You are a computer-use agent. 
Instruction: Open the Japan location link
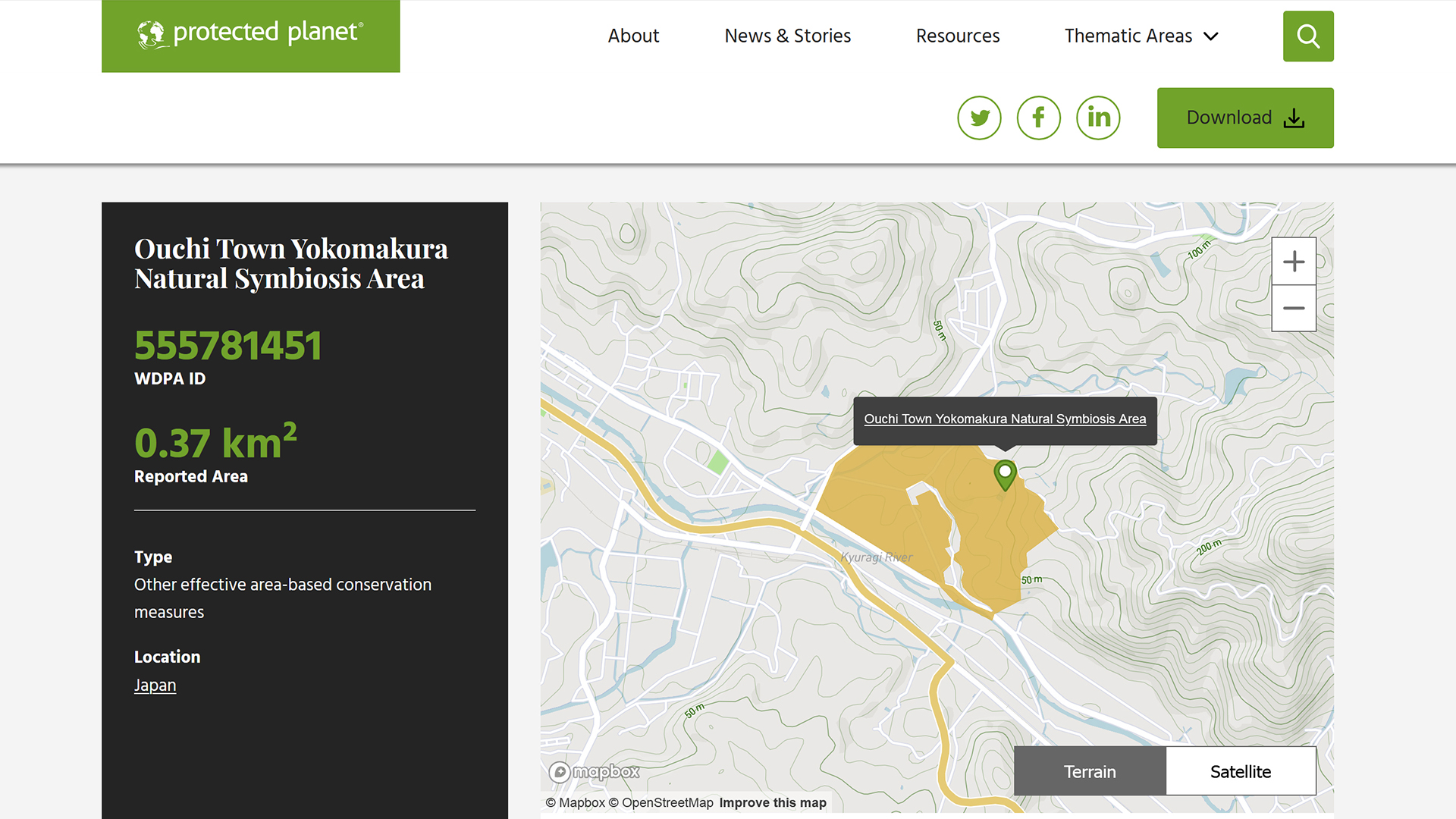pyautogui.click(x=155, y=685)
